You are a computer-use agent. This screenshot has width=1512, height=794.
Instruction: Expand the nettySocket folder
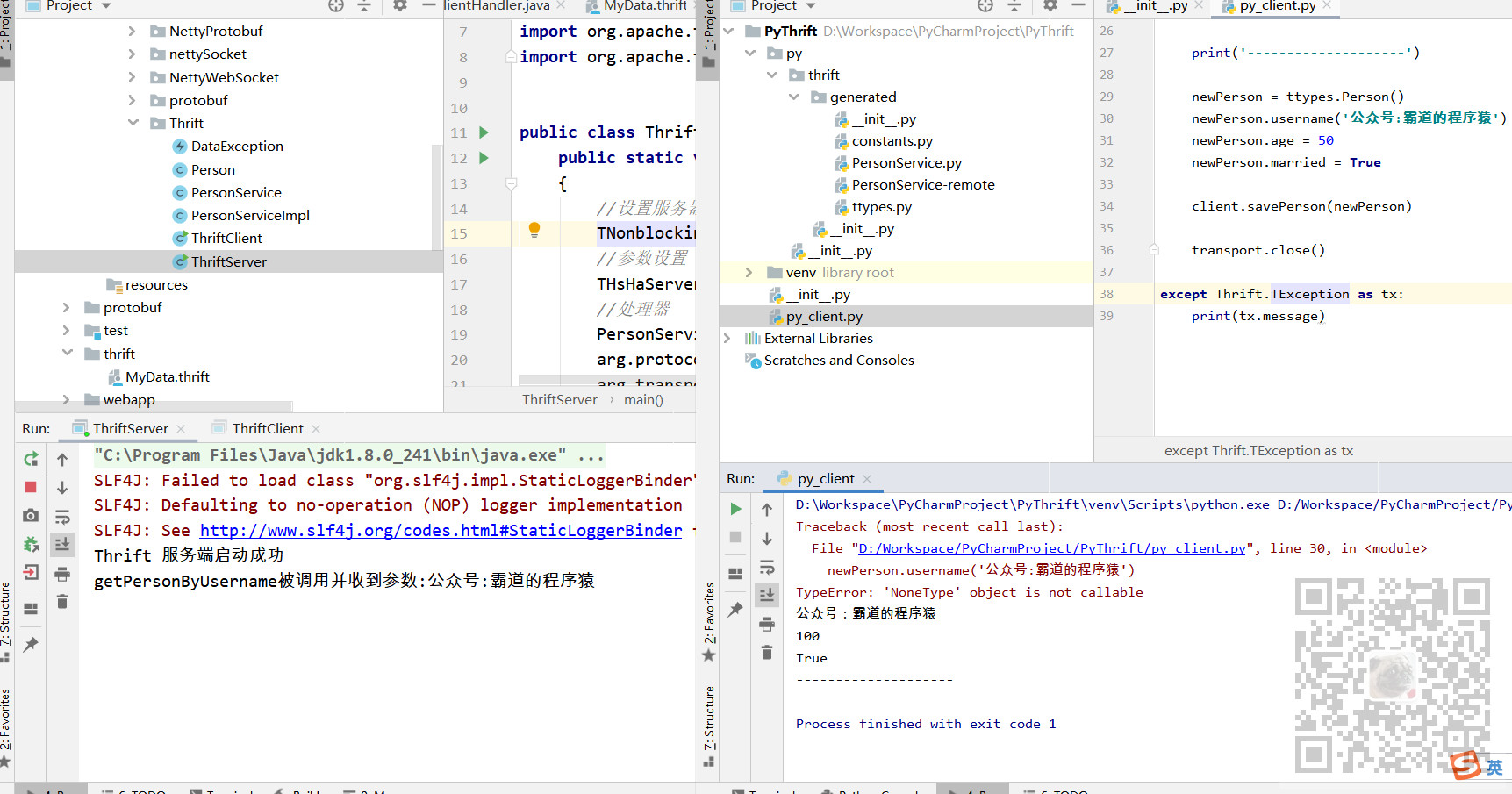(x=132, y=54)
